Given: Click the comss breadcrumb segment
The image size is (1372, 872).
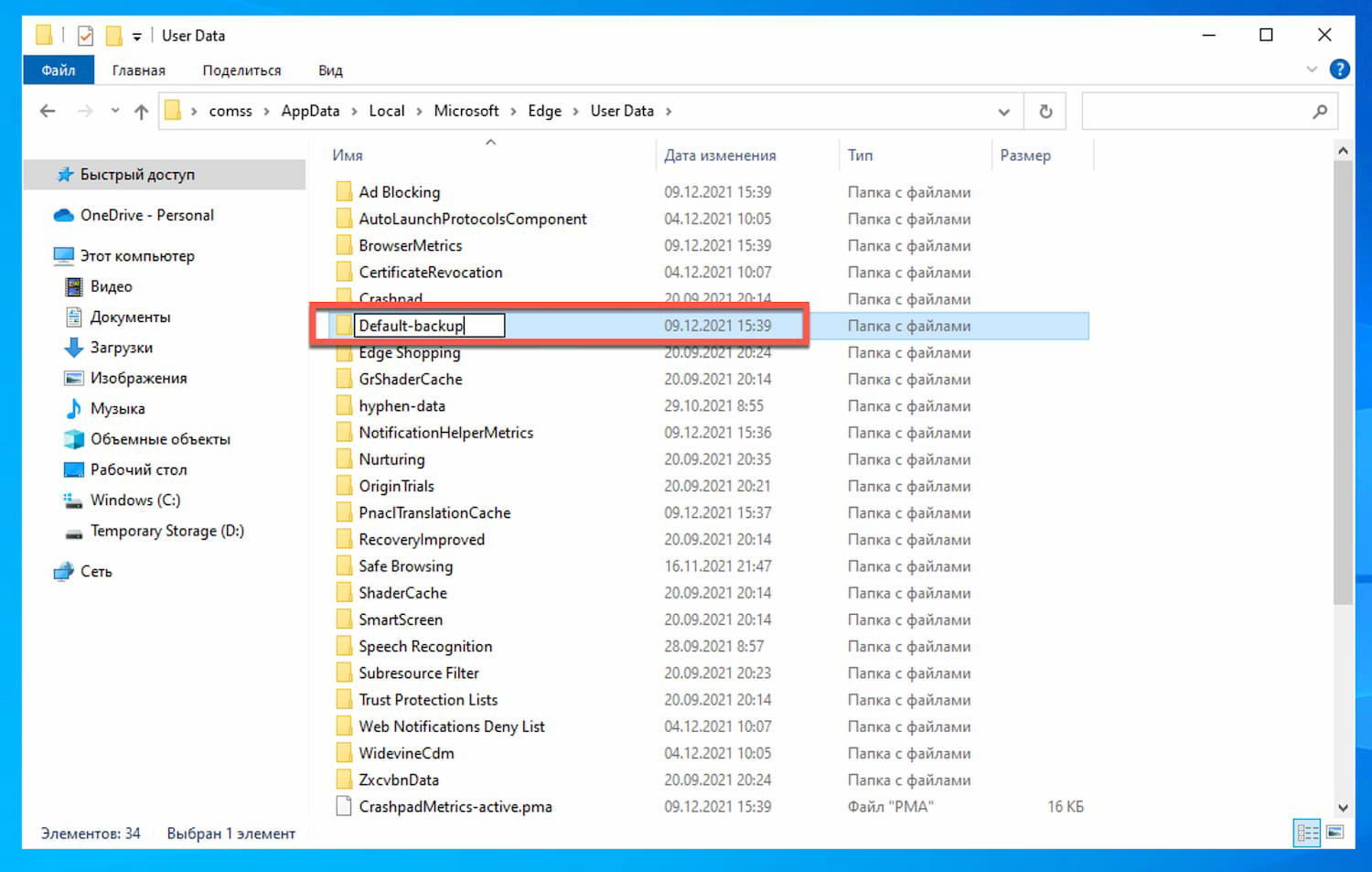Looking at the screenshot, I should point(230,111).
